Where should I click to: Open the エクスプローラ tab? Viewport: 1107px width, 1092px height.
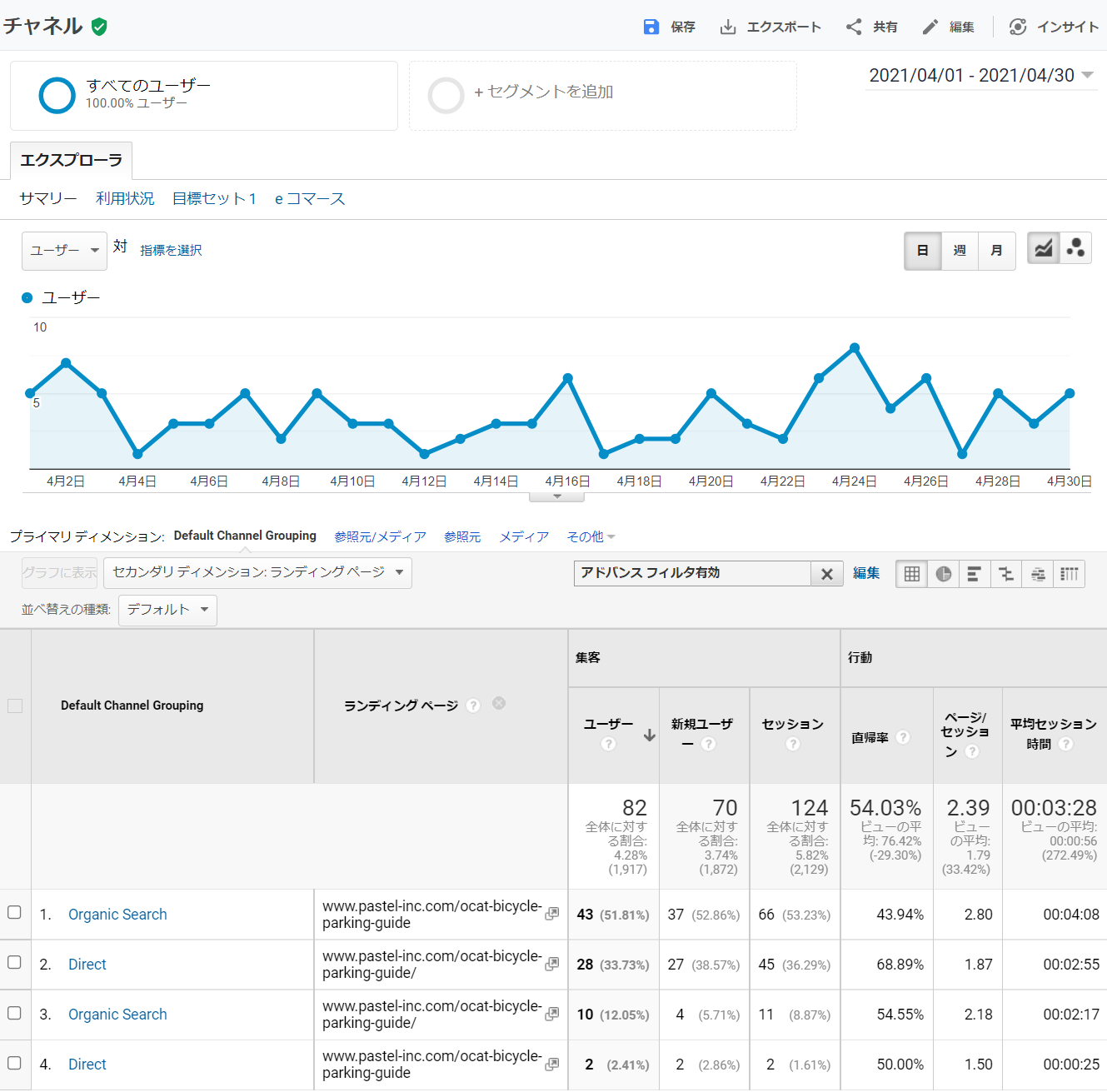tap(72, 161)
